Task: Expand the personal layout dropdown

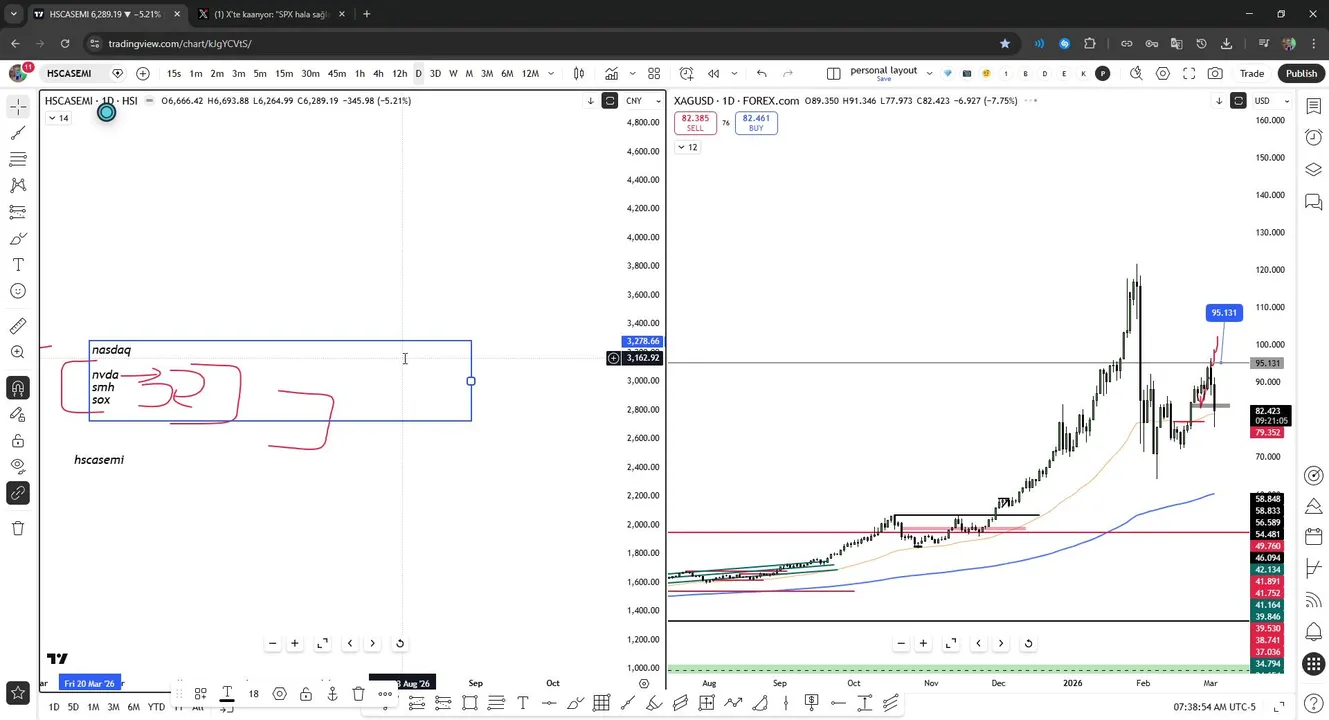Action: coord(929,73)
